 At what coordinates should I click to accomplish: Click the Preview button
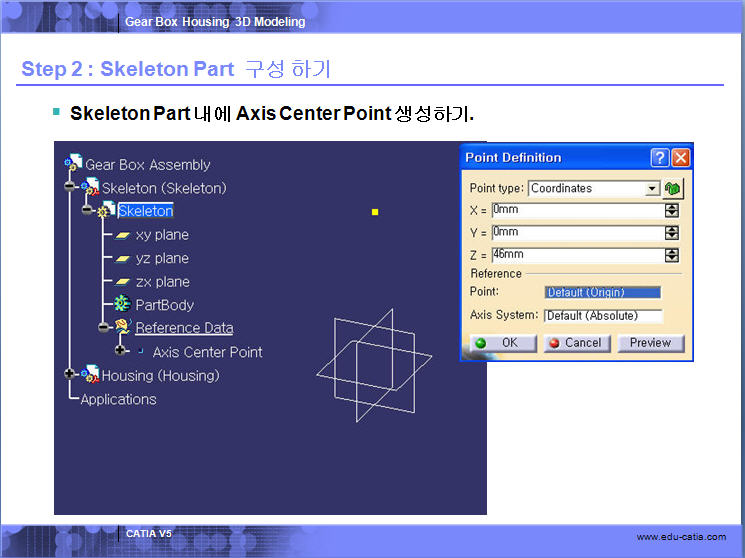(x=650, y=343)
